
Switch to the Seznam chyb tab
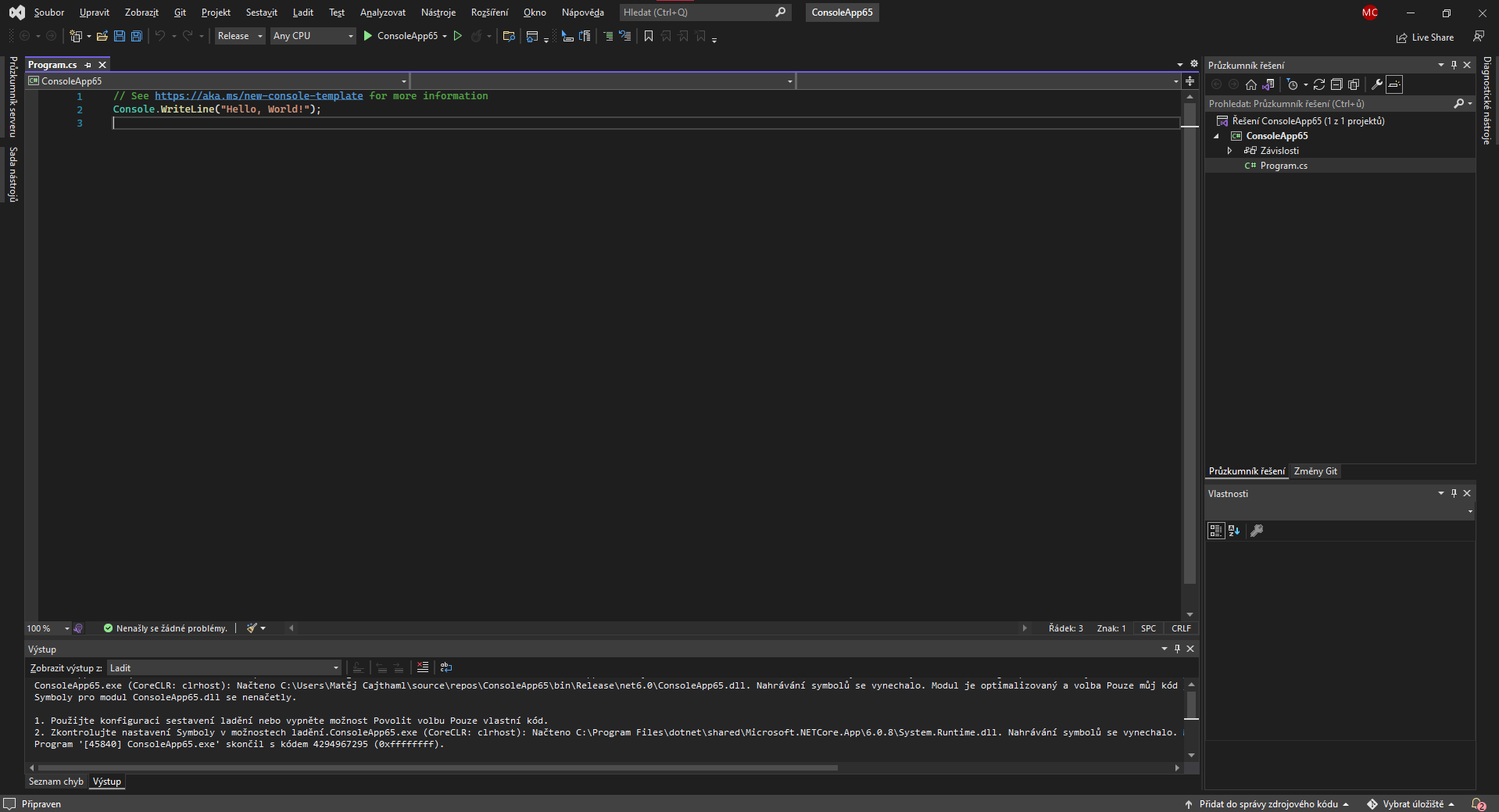[55, 782]
